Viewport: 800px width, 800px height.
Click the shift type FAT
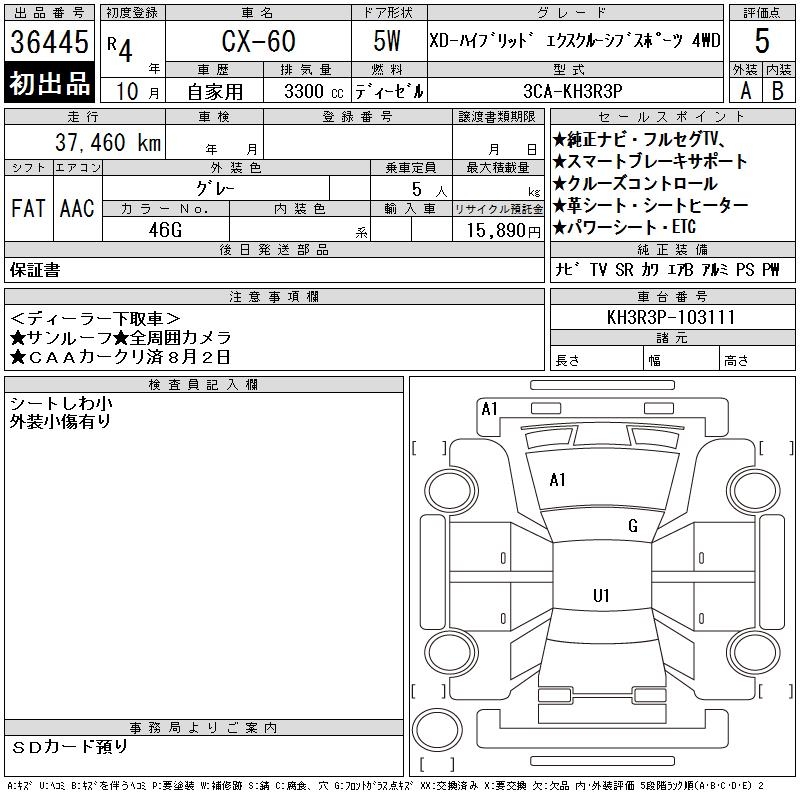pos(28,208)
